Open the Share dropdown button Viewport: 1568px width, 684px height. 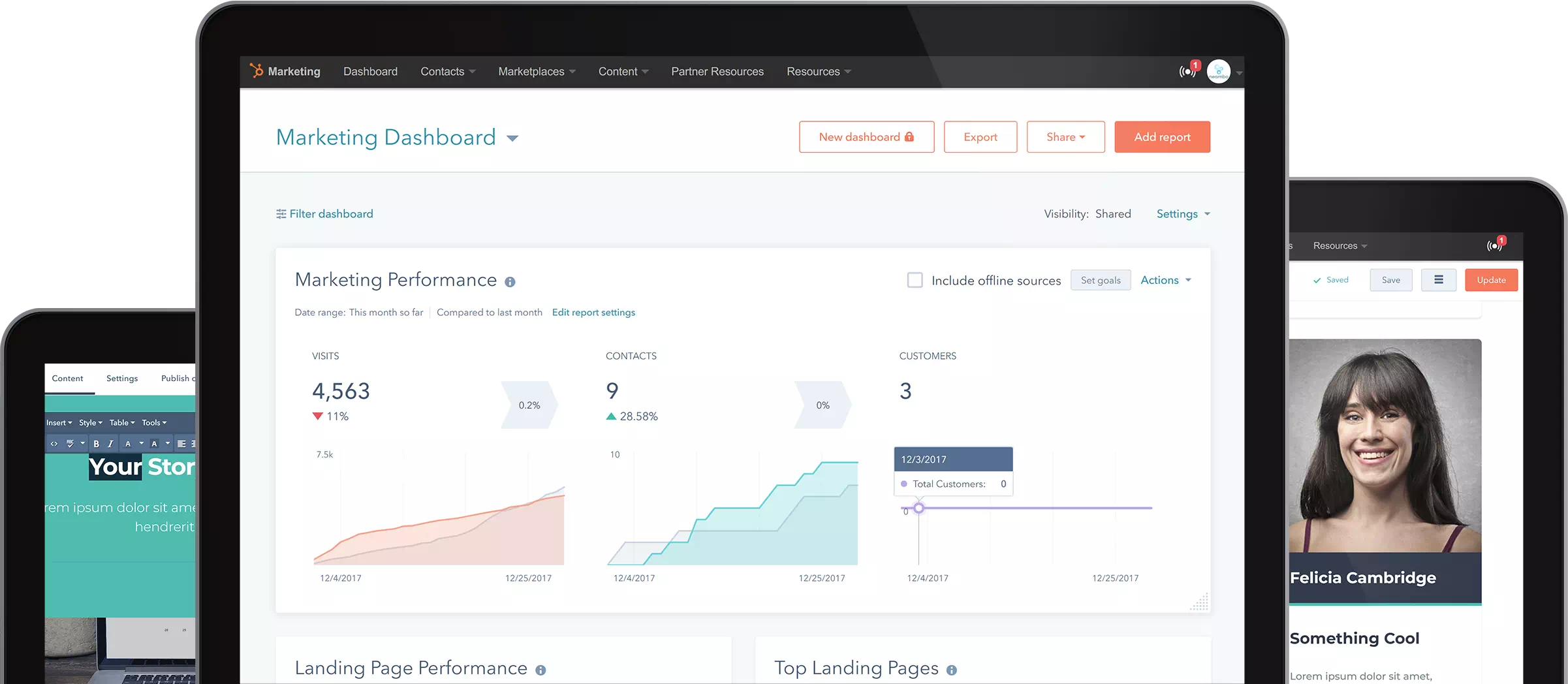(x=1065, y=137)
